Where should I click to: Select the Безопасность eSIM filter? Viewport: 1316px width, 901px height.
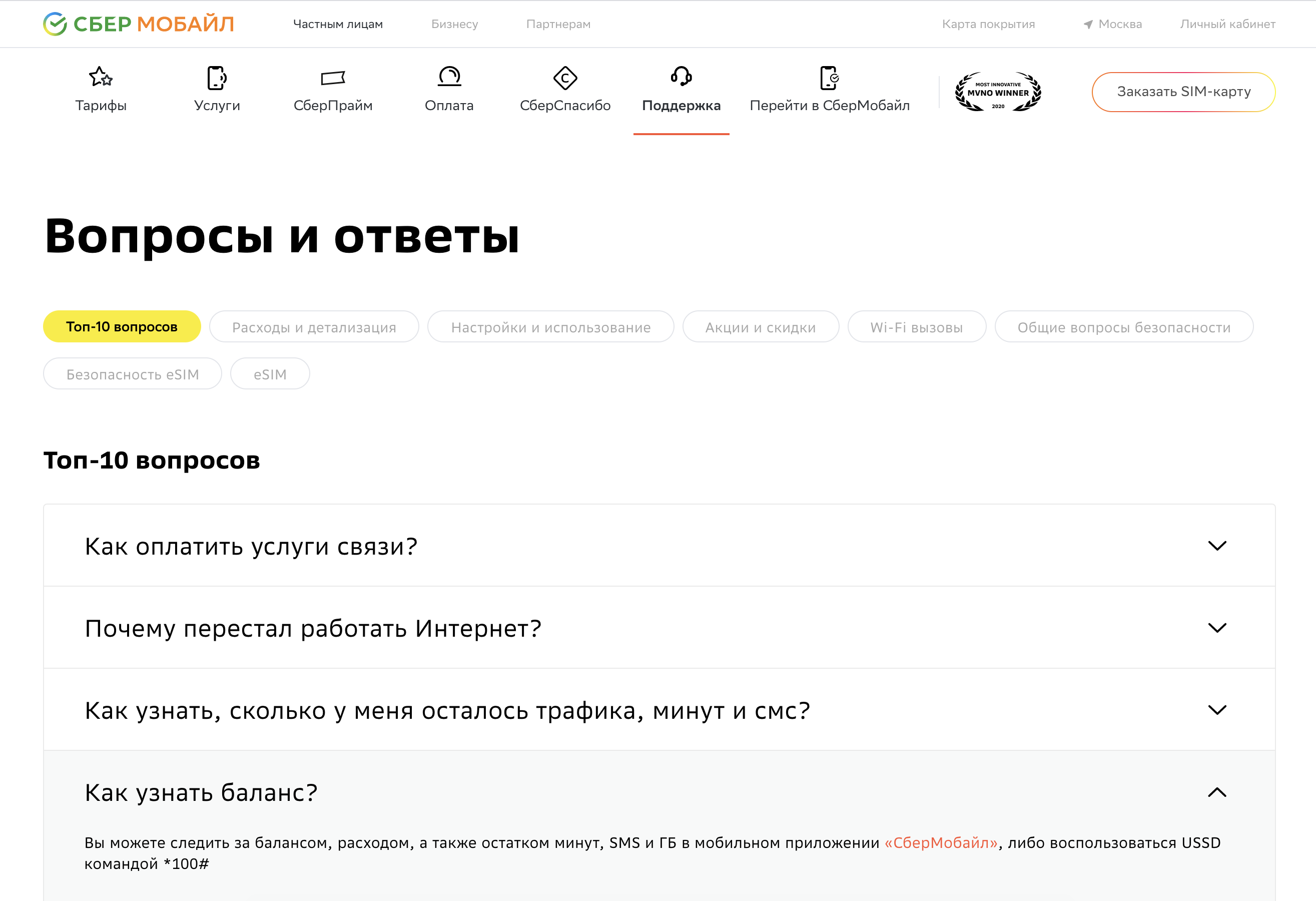[133, 373]
